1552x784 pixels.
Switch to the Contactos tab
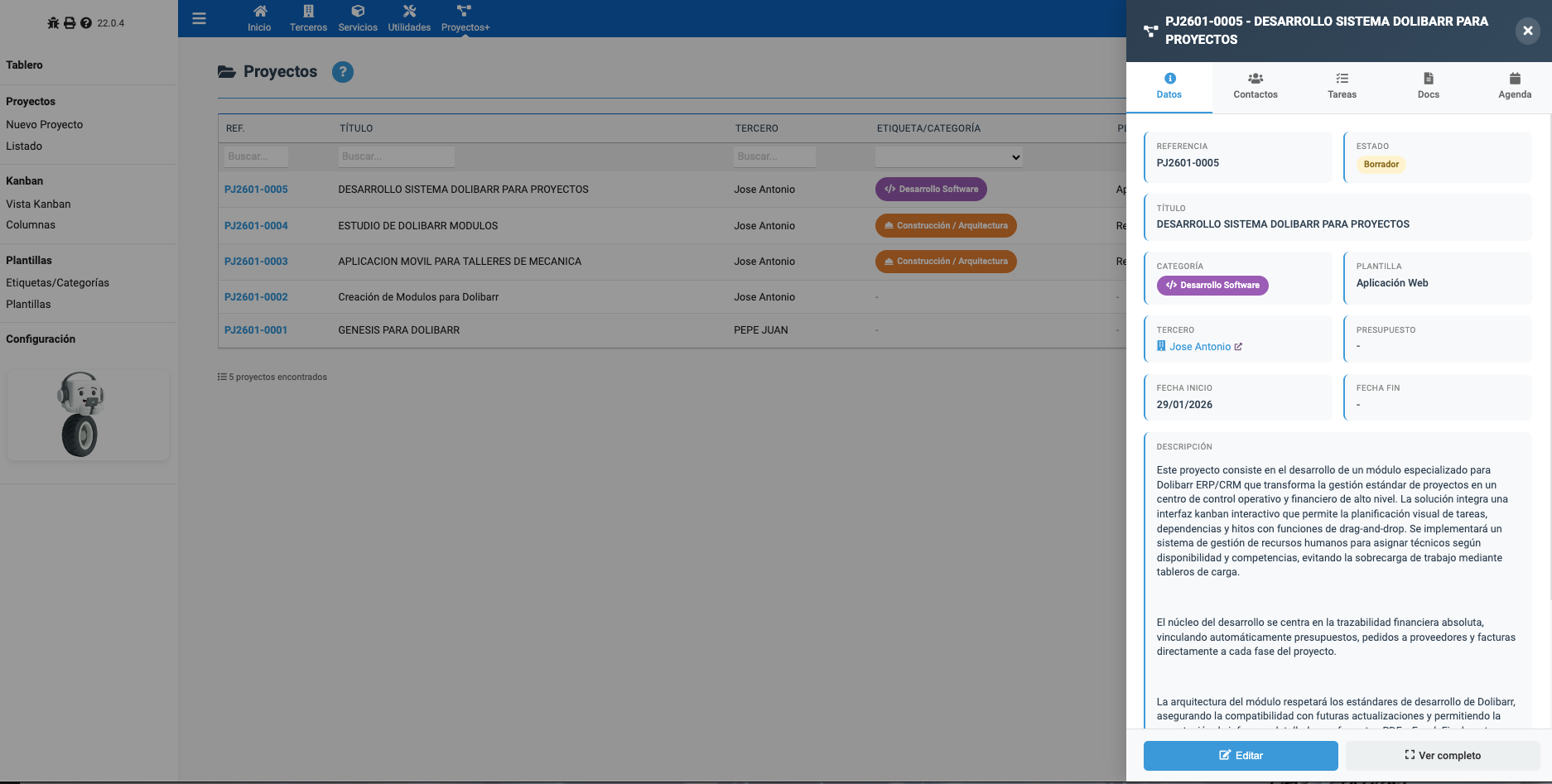[x=1255, y=86]
